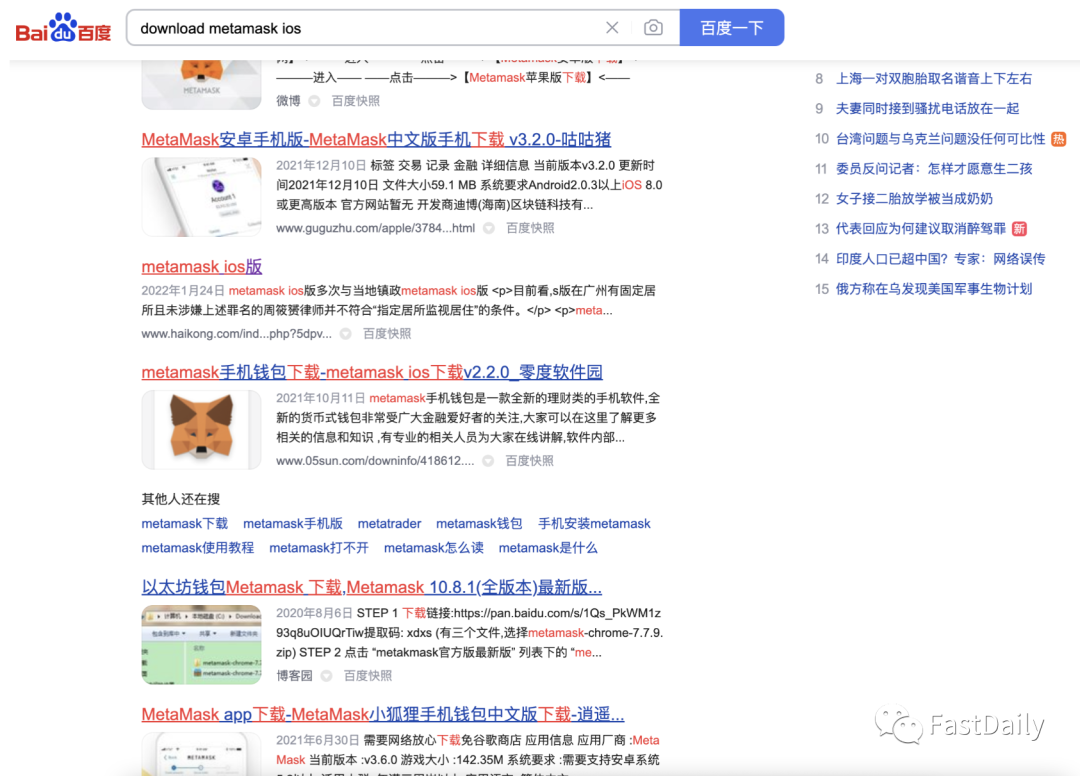Viewport: 1080px width, 776px height.
Task: Click shield icon beside 博客园 source
Action: [x=326, y=675]
